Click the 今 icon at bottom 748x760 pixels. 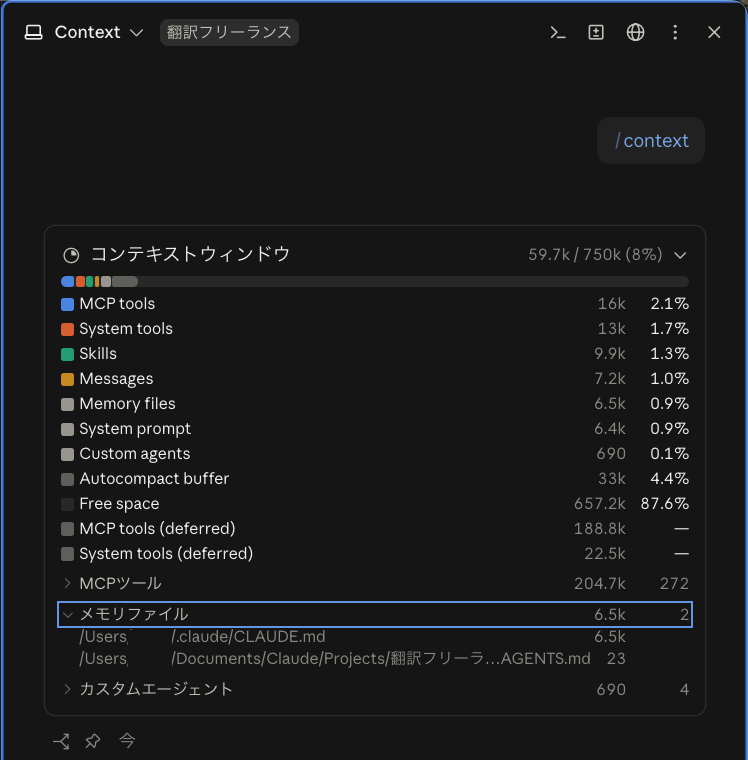(127, 740)
